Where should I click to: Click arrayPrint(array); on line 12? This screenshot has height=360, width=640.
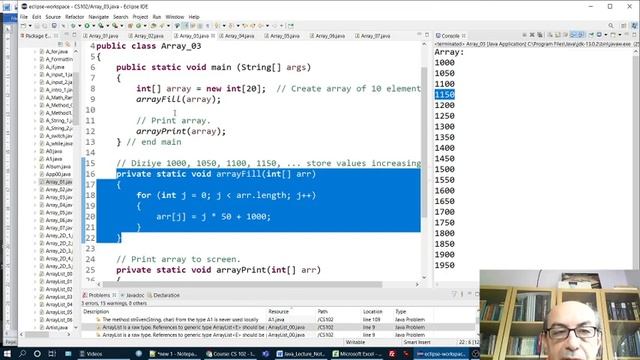pyautogui.click(x=181, y=131)
